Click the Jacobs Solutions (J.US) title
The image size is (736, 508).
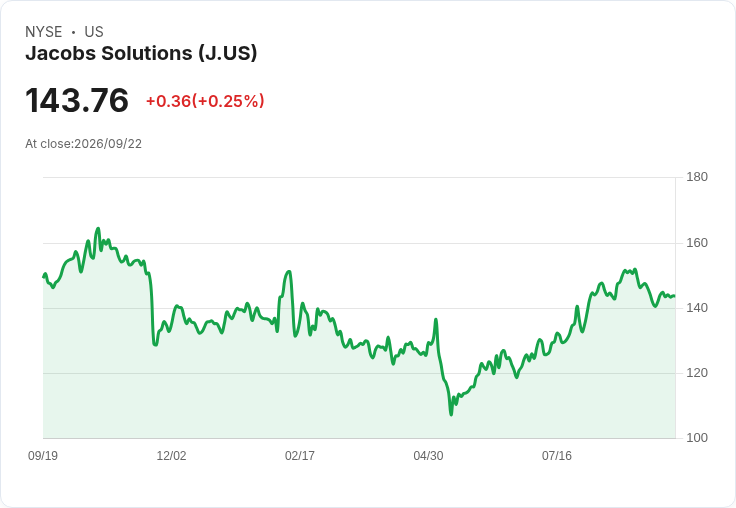click(x=141, y=53)
